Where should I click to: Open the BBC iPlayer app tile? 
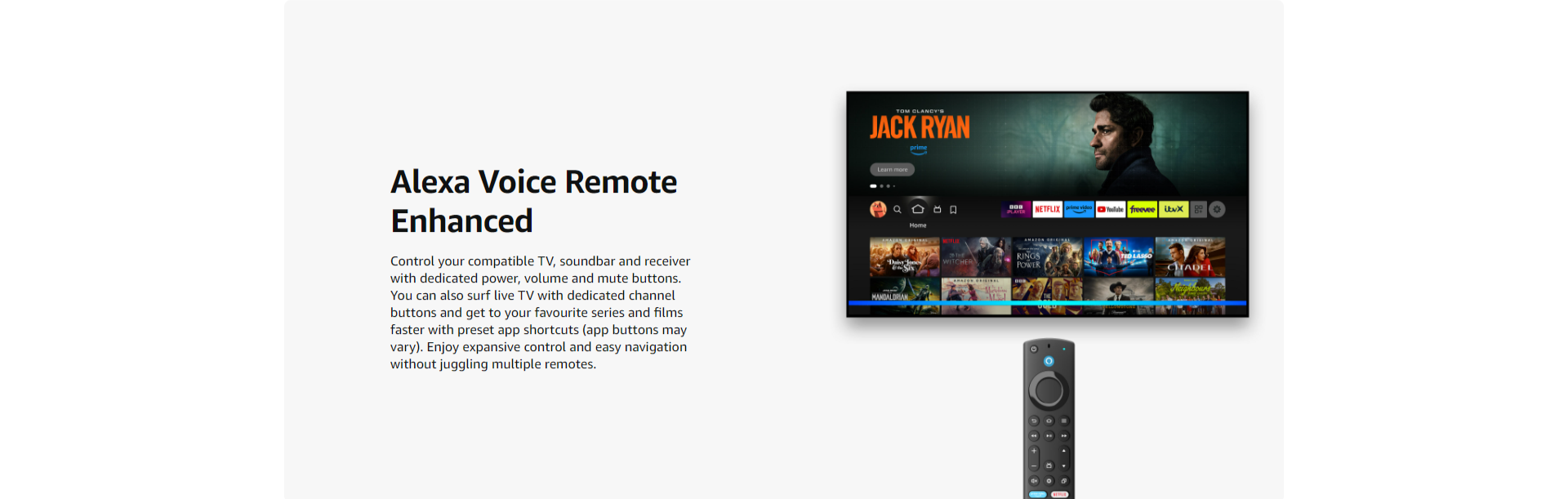1016,210
